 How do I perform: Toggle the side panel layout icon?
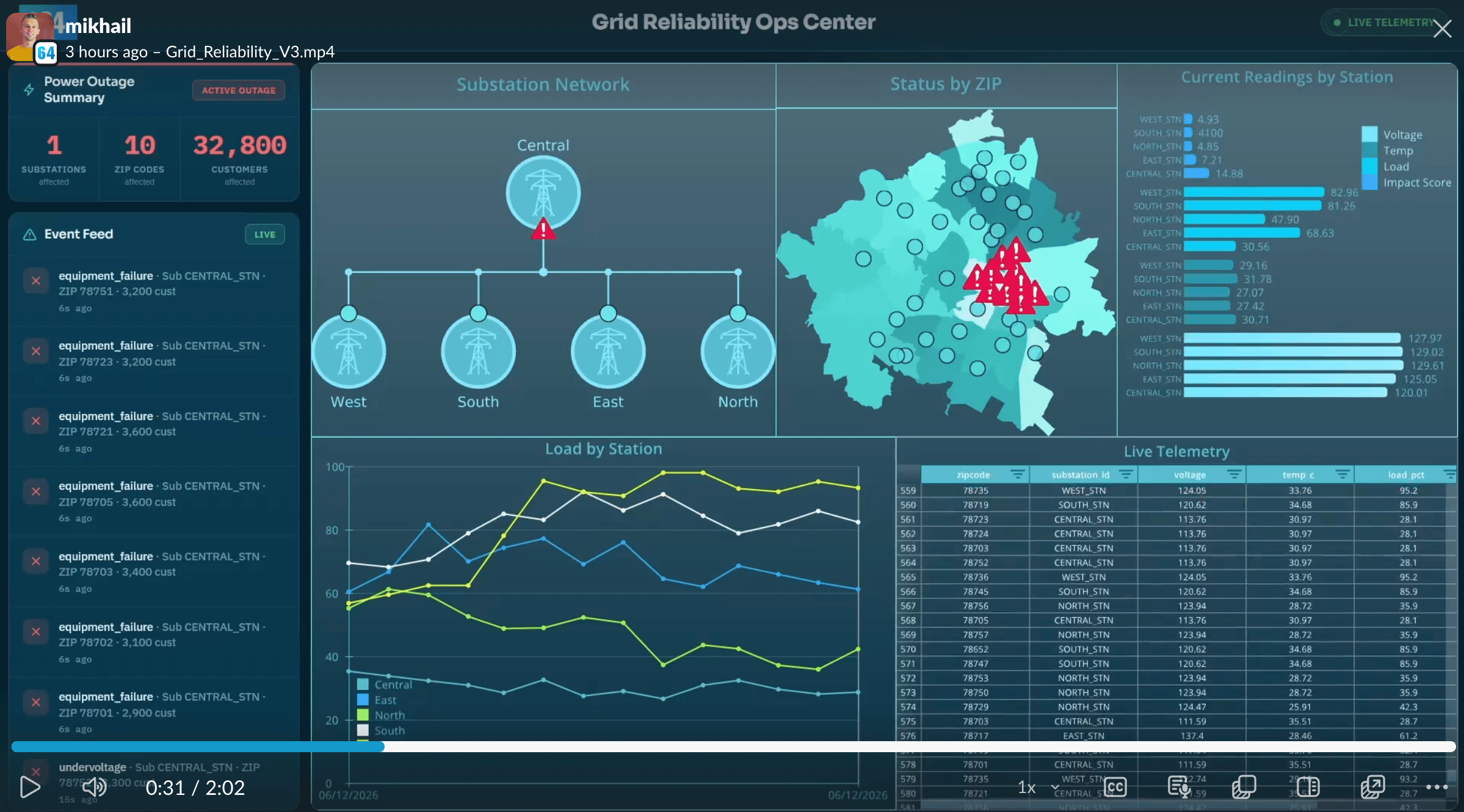pos(1308,787)
